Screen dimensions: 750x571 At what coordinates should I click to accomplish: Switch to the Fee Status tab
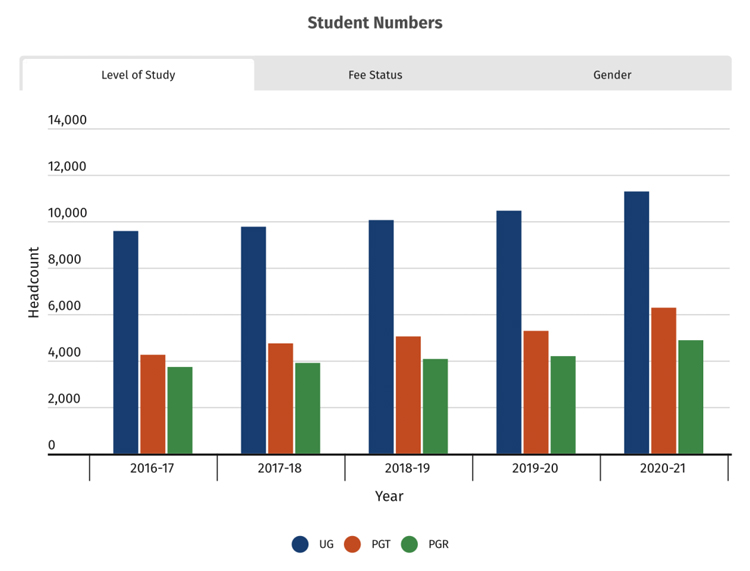click(374, 75)
